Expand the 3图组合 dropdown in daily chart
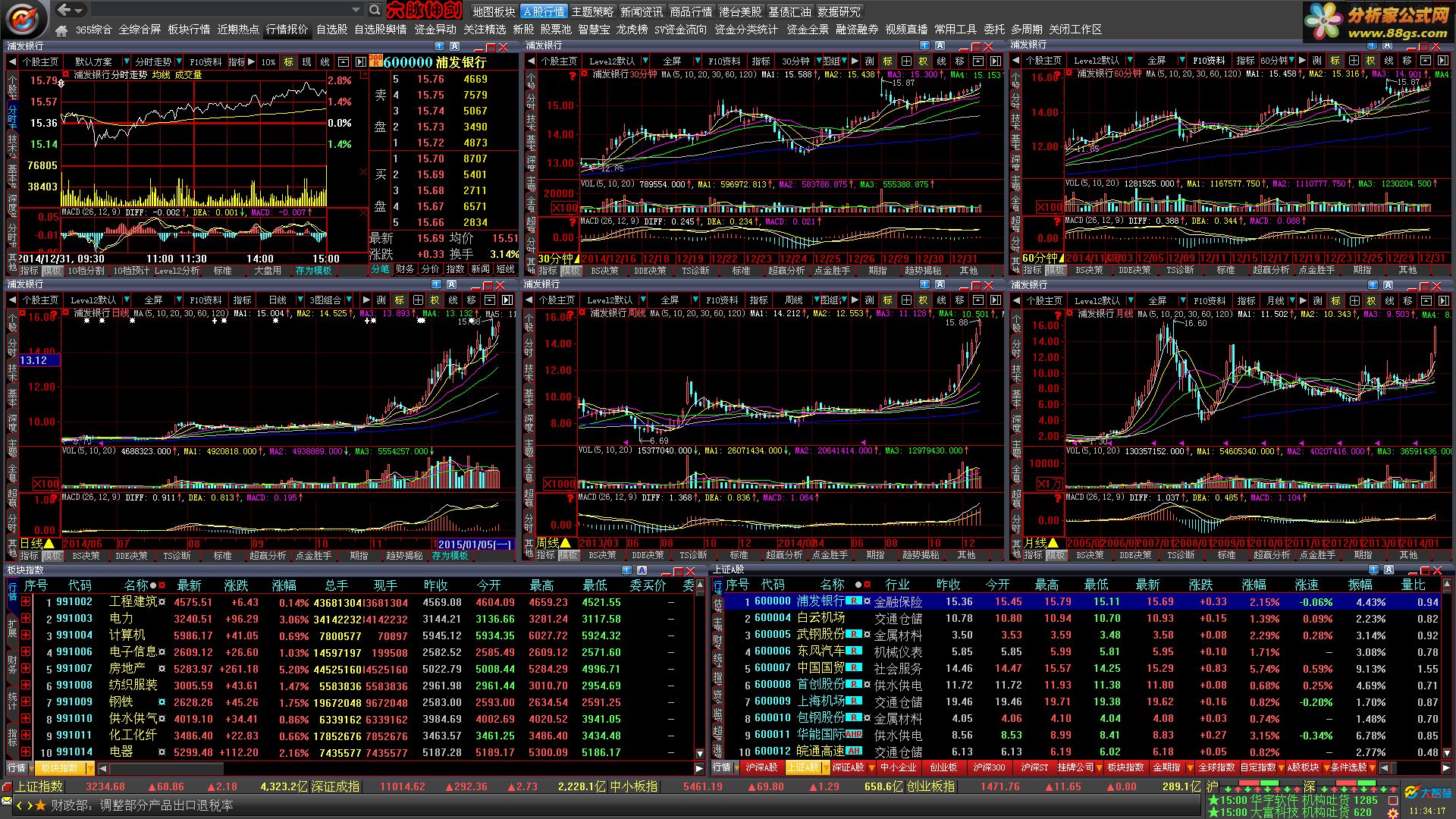Image resolution: width=1456 pixels, height=819 pixels. [350, 300]
